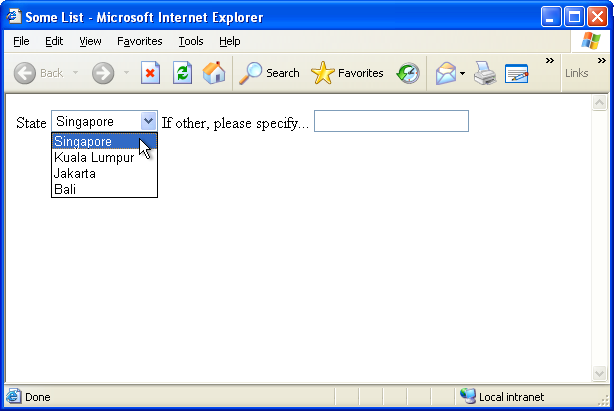The image size is (614, 411).
Task: Collapse State dropdown via its arrow
Action: 148,121
